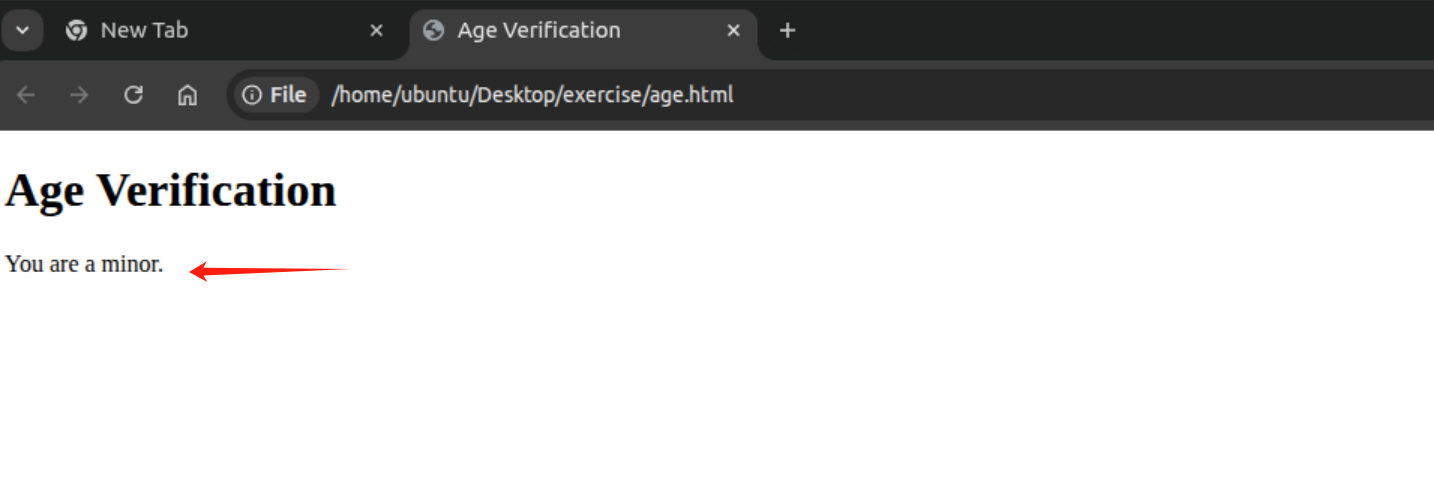
Task: Go to the home page icon
Action: pyautogui.click(x=187, y=95)
